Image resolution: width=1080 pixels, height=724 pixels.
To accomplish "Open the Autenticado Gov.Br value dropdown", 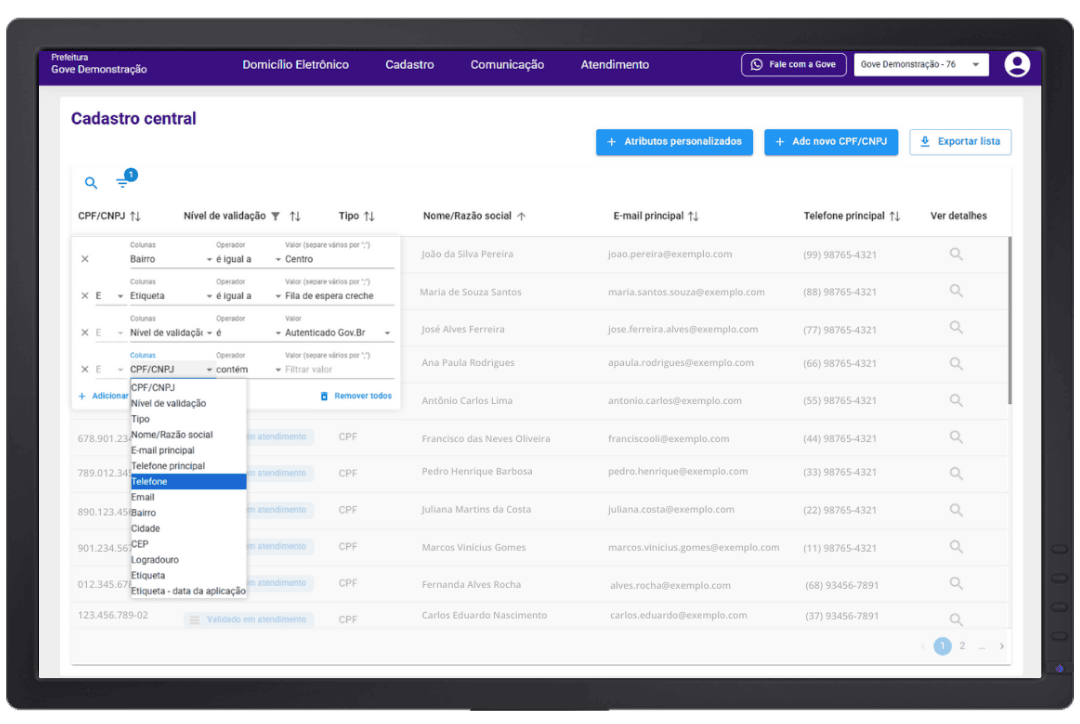I will (338, 333).
